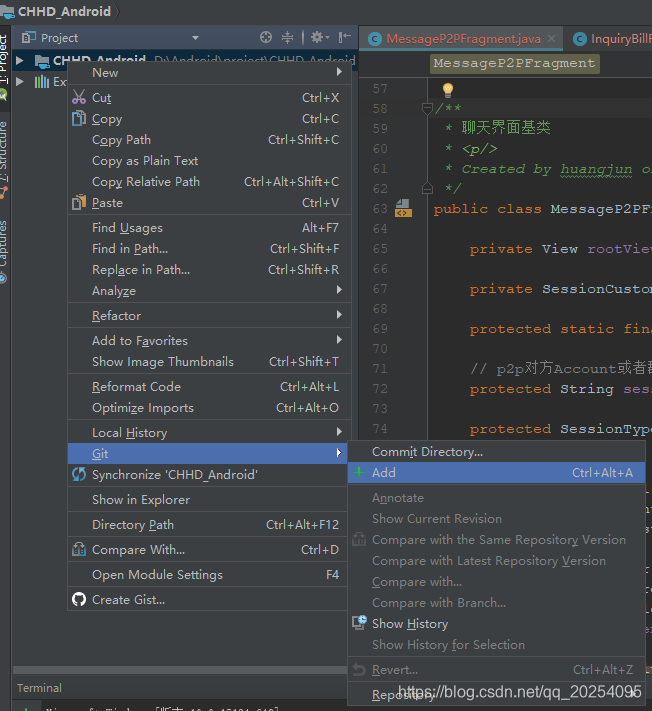
Task: Click the Java class icon on InquiryBill tab
Action: pyautogui.click(x=579, y=39)
